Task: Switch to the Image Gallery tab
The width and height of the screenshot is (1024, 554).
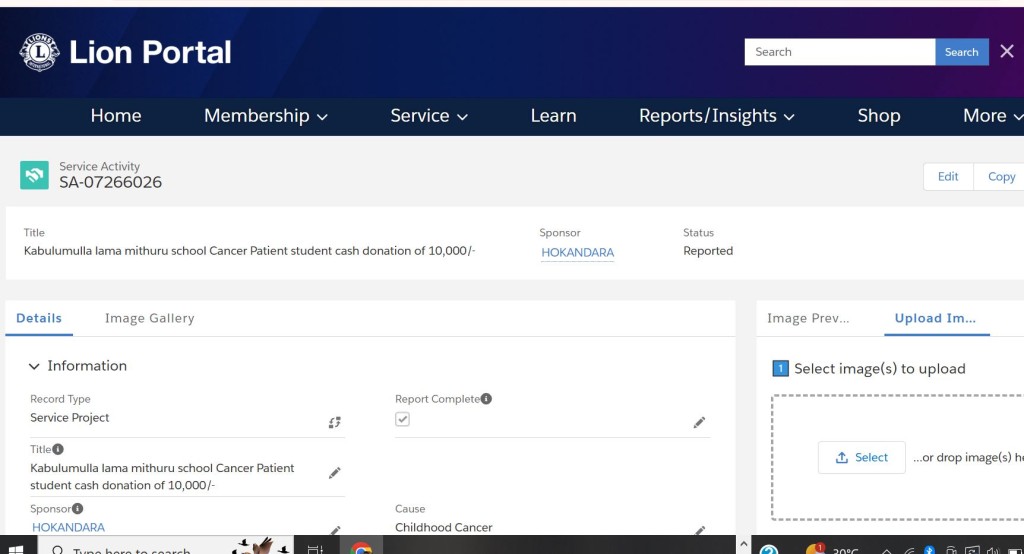Action: (x=150, y=318)
